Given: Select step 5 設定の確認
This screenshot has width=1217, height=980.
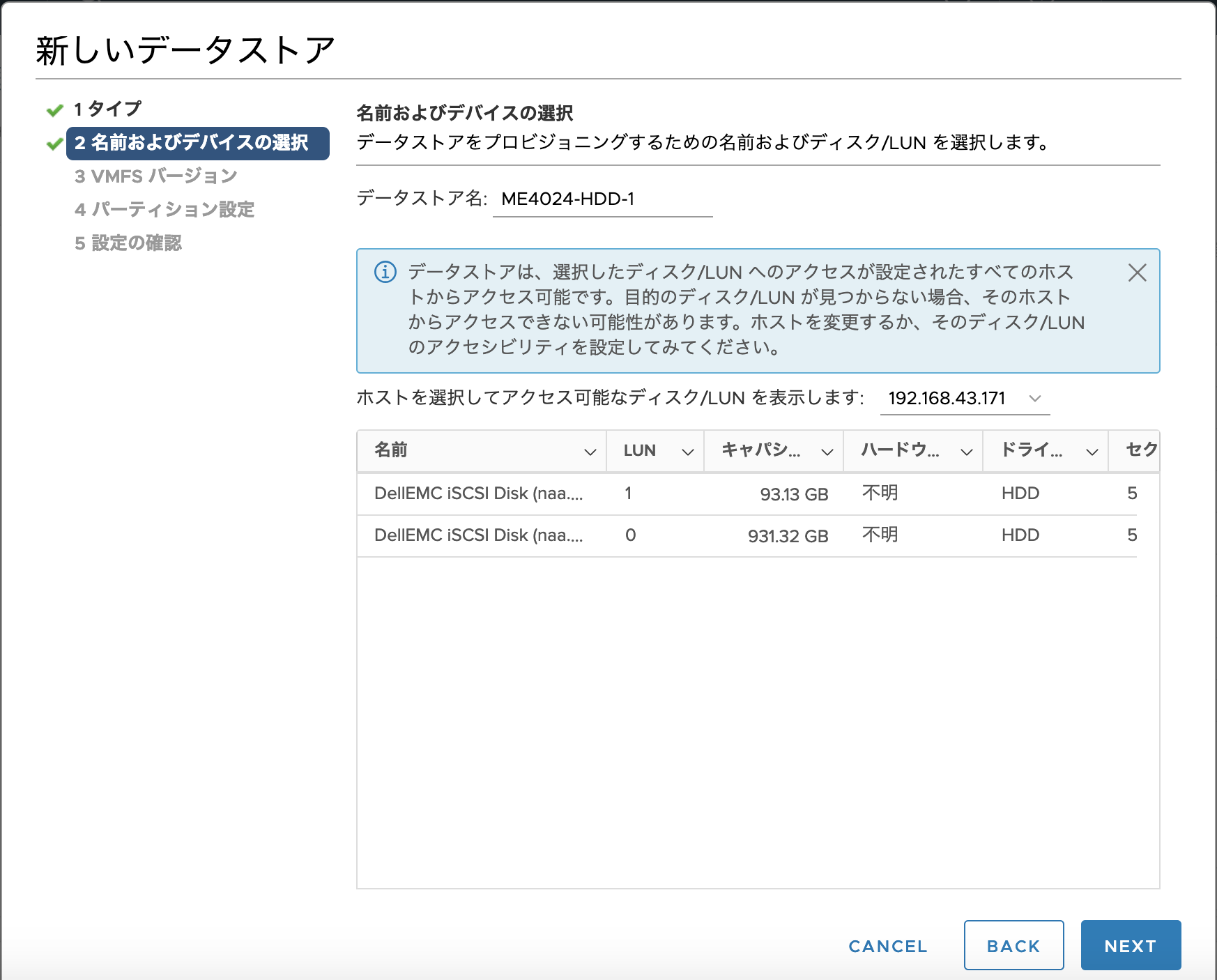Looking at the screenshot, I should click(x=128, y=243).
